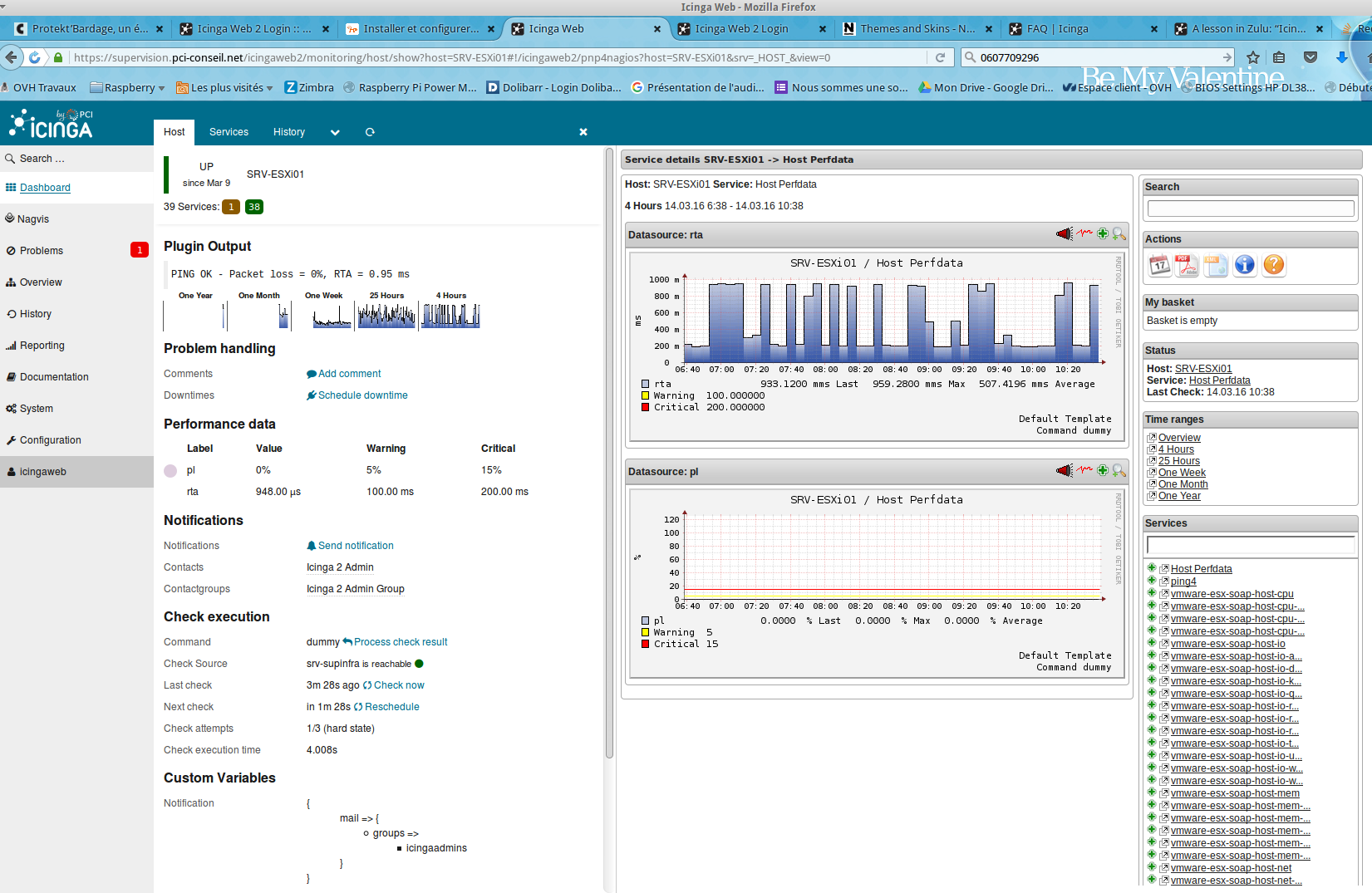The width and height of the screenshot is (1372, 893).
Task: Add ping4 service to basket via green plus
Action: tap(1152, 581)
